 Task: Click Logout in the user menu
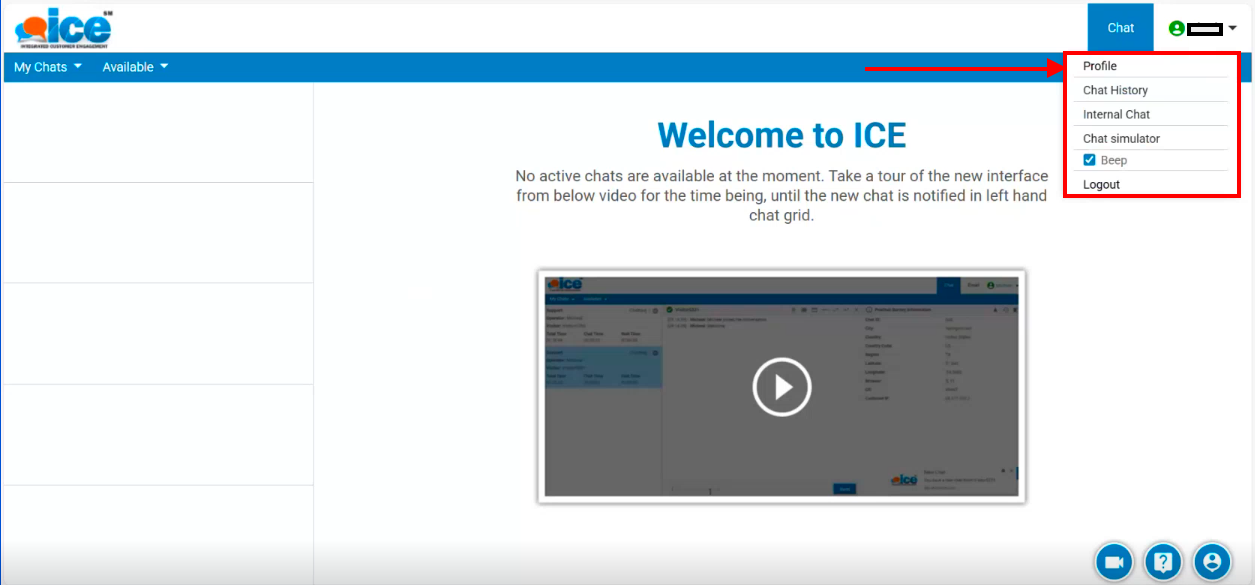1101,184
